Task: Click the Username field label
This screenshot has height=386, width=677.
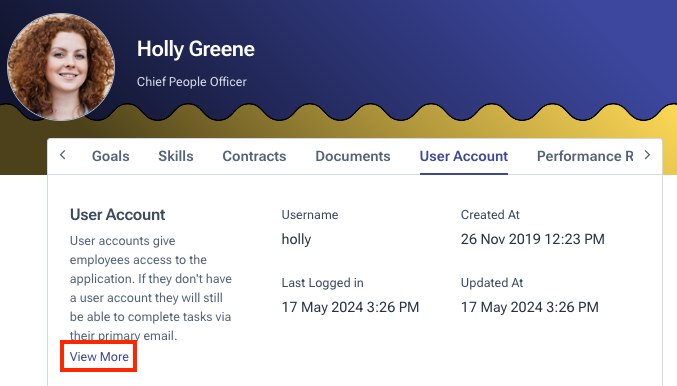Action: [x=310, y=215]
